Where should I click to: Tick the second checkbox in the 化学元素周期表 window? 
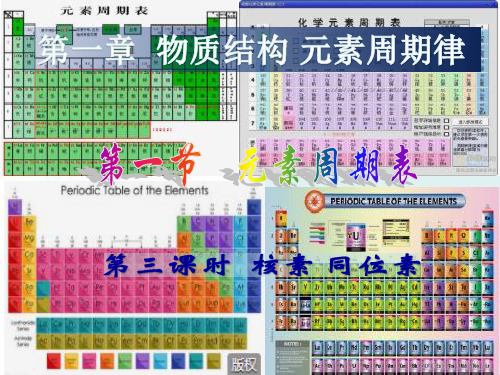click(447, 127)
